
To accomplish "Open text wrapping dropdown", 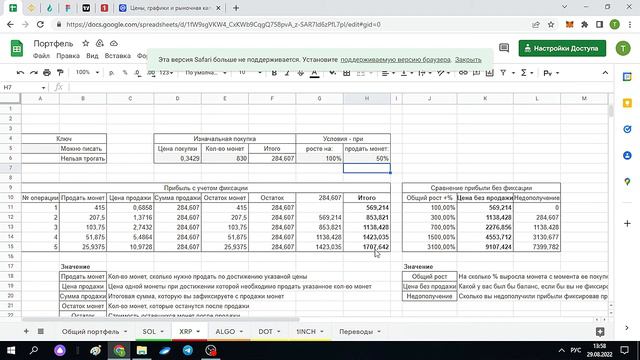I will (x=425, y=73).
